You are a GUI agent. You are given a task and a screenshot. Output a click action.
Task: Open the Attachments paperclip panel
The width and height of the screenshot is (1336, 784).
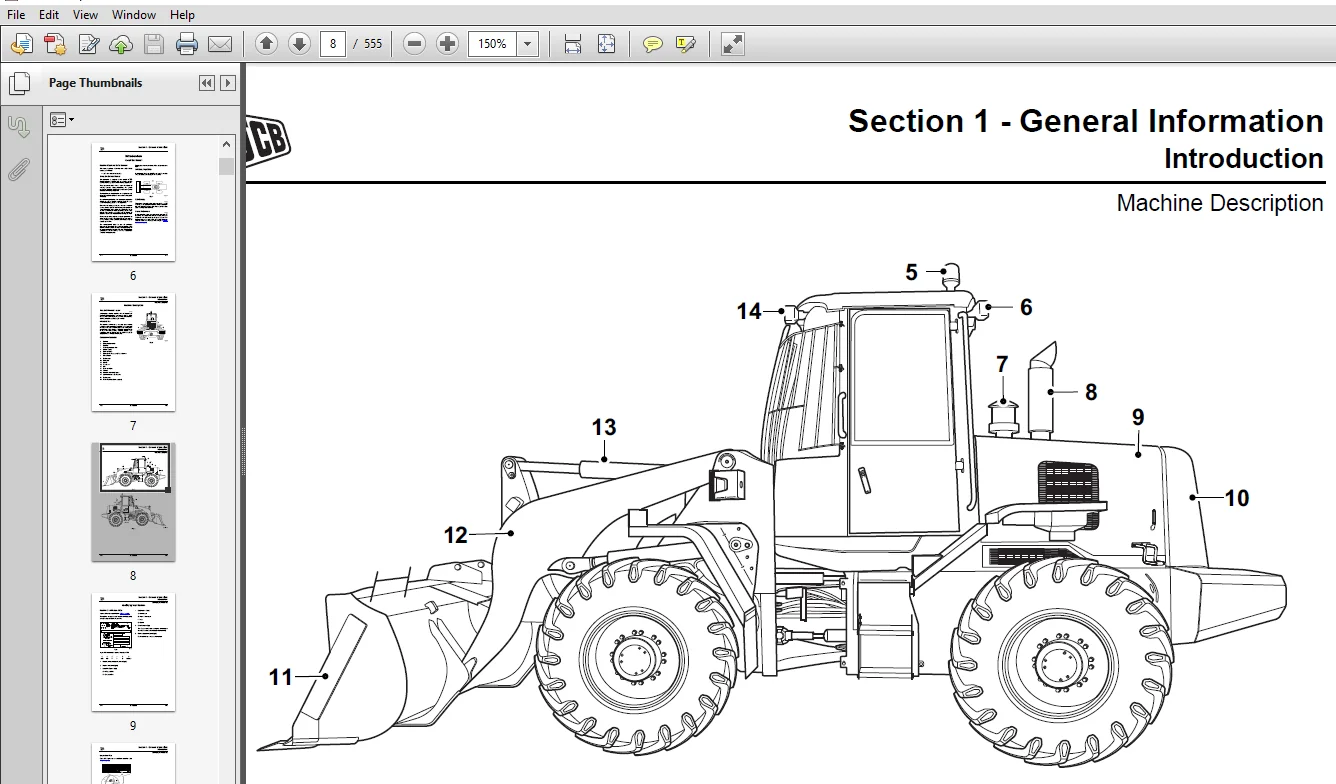18,170
